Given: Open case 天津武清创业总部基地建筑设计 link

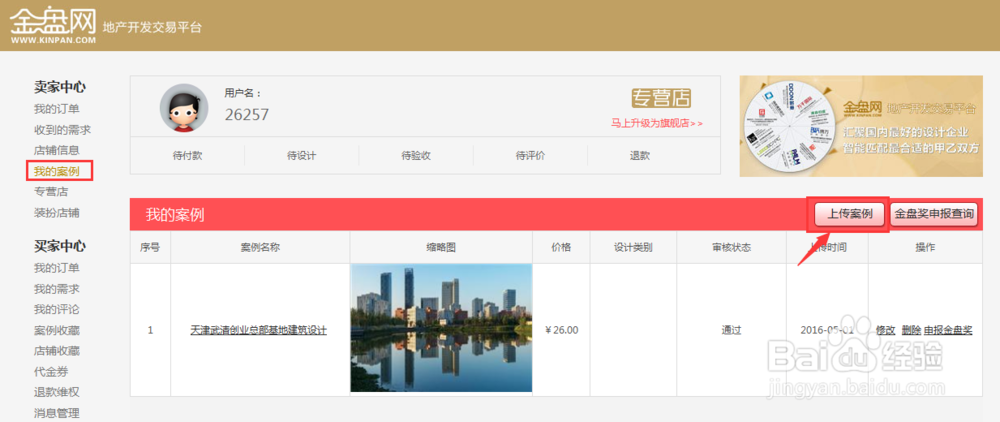Looking at the screenshot, I should pyautogui.click(x=259, y=330).
